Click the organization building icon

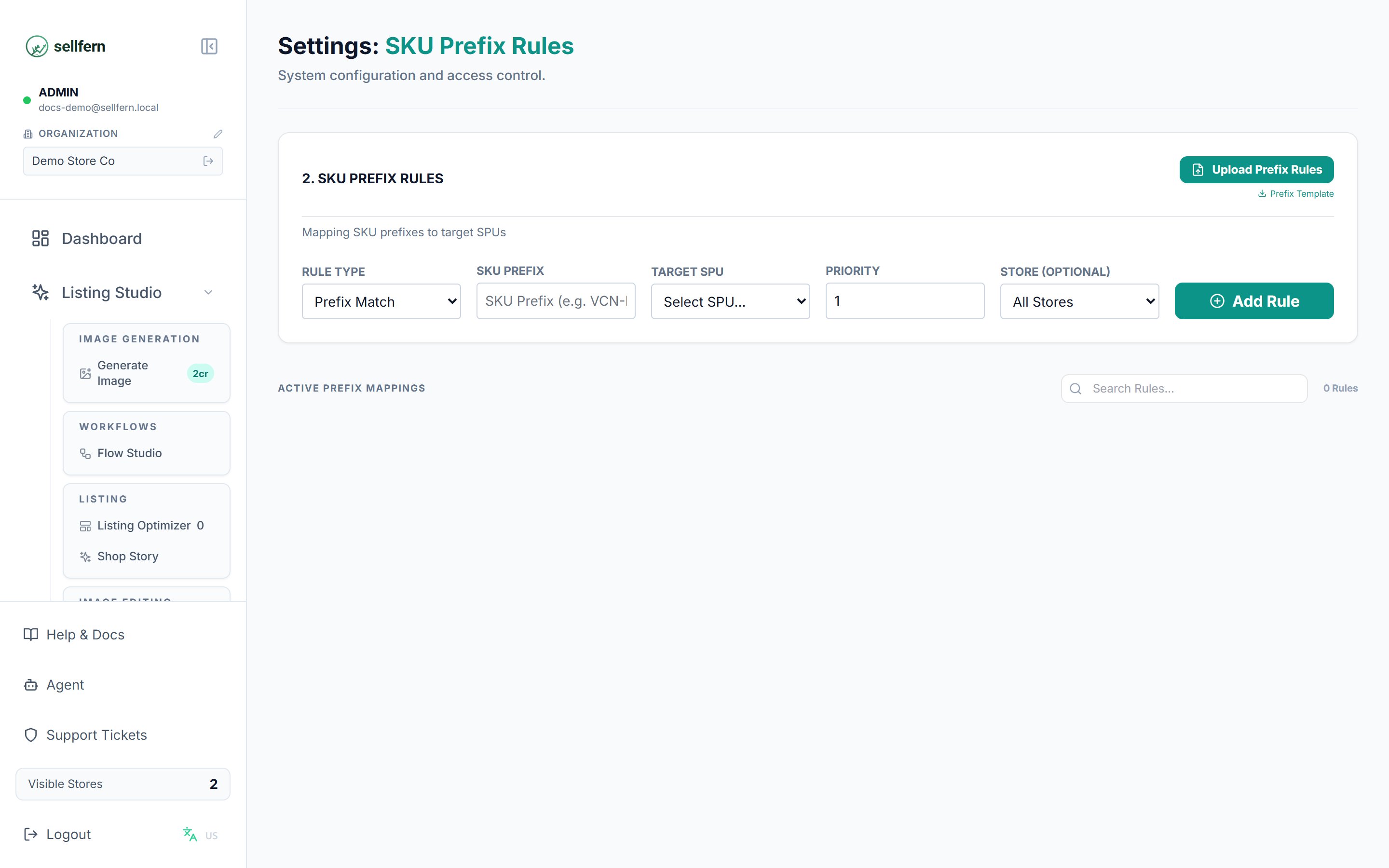click(28, 134)
